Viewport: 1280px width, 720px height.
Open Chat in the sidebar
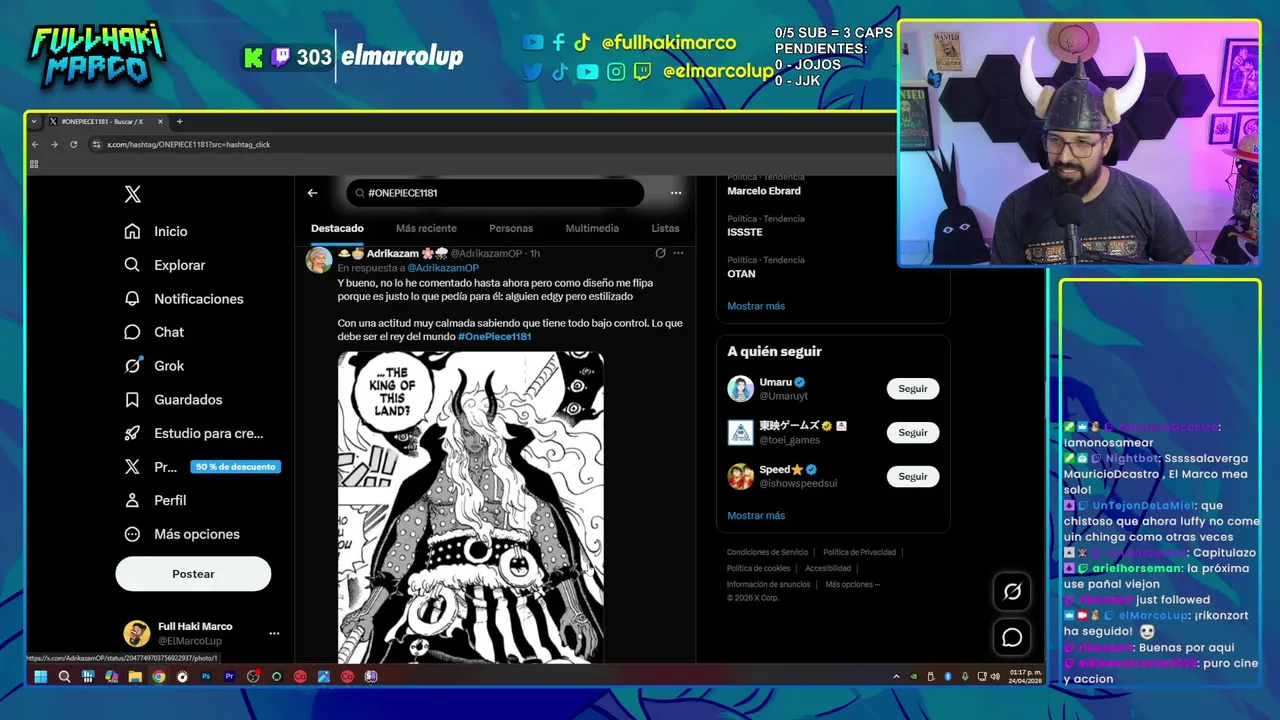pos(155,332)
